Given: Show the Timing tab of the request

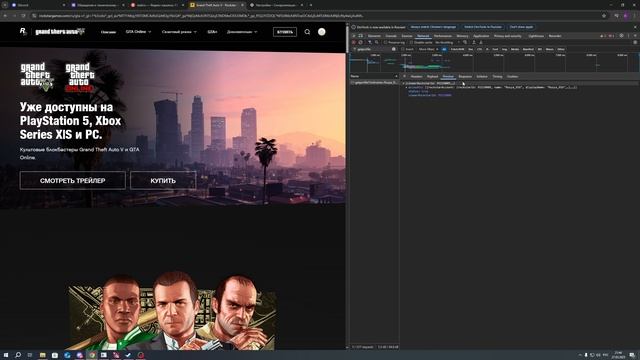Looking at the screenshot, I should click(x=497, y=76).
